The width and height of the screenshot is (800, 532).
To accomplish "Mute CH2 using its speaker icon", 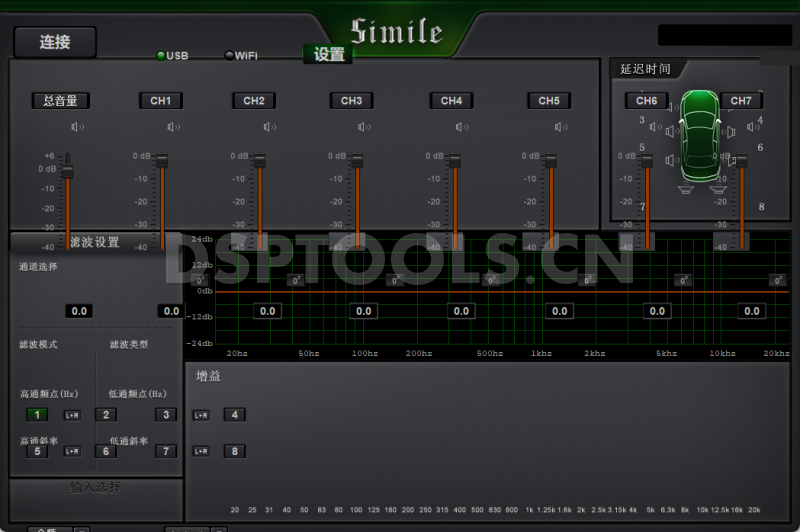I will (269, 127).
